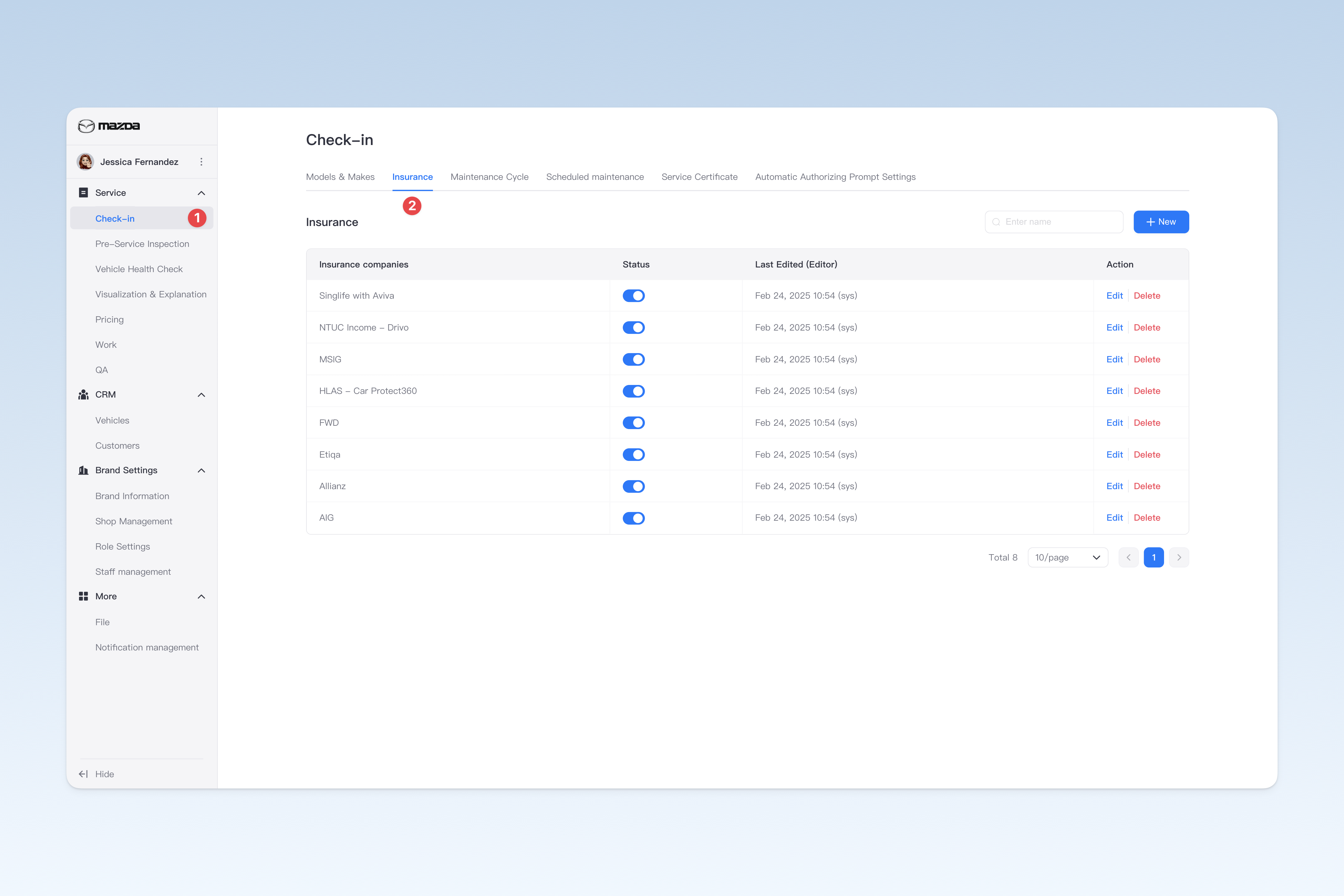The height and width of the screenshot is (896, 1344).
Task: Click the Brand Settings building icon
Action: [x=83, y=470]
